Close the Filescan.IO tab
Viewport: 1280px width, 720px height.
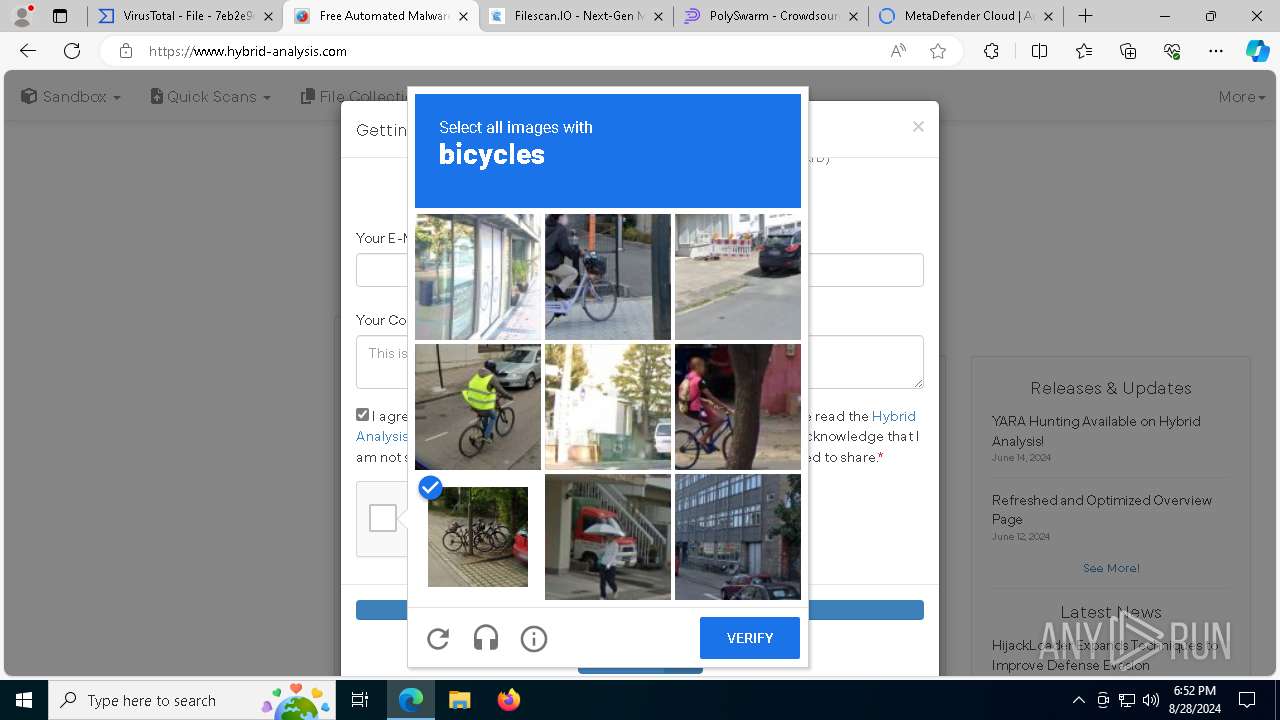tap(658, 16)
